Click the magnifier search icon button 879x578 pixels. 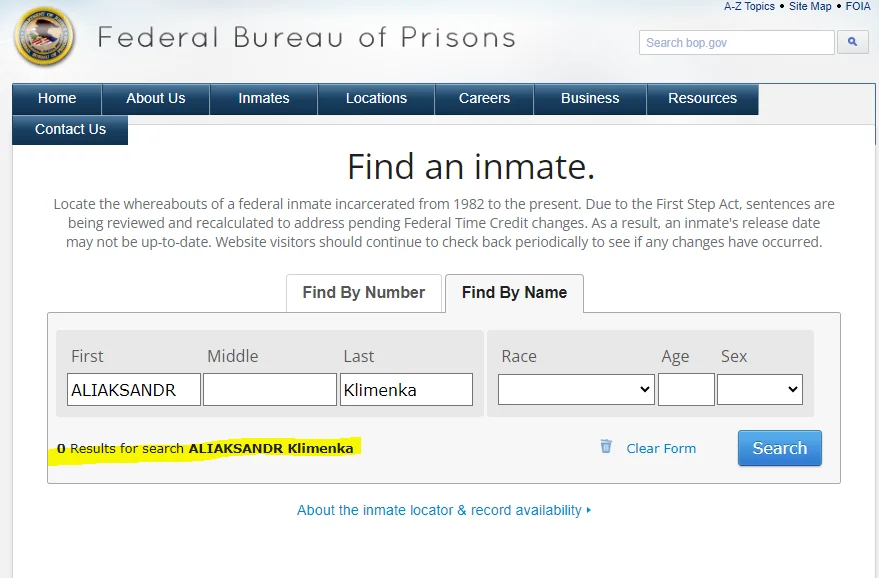point(853,42)
